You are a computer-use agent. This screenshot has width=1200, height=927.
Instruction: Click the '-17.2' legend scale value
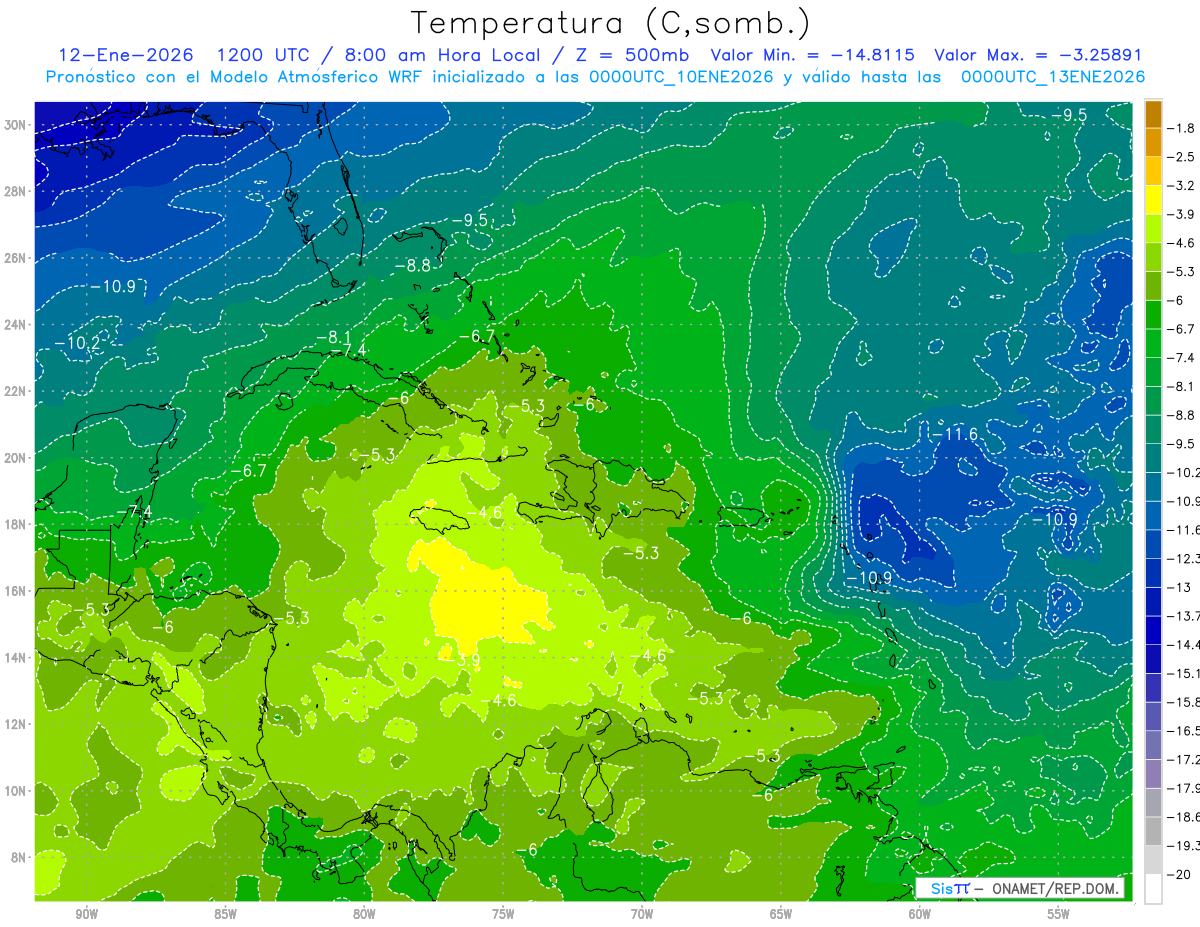pos(1185,760)
